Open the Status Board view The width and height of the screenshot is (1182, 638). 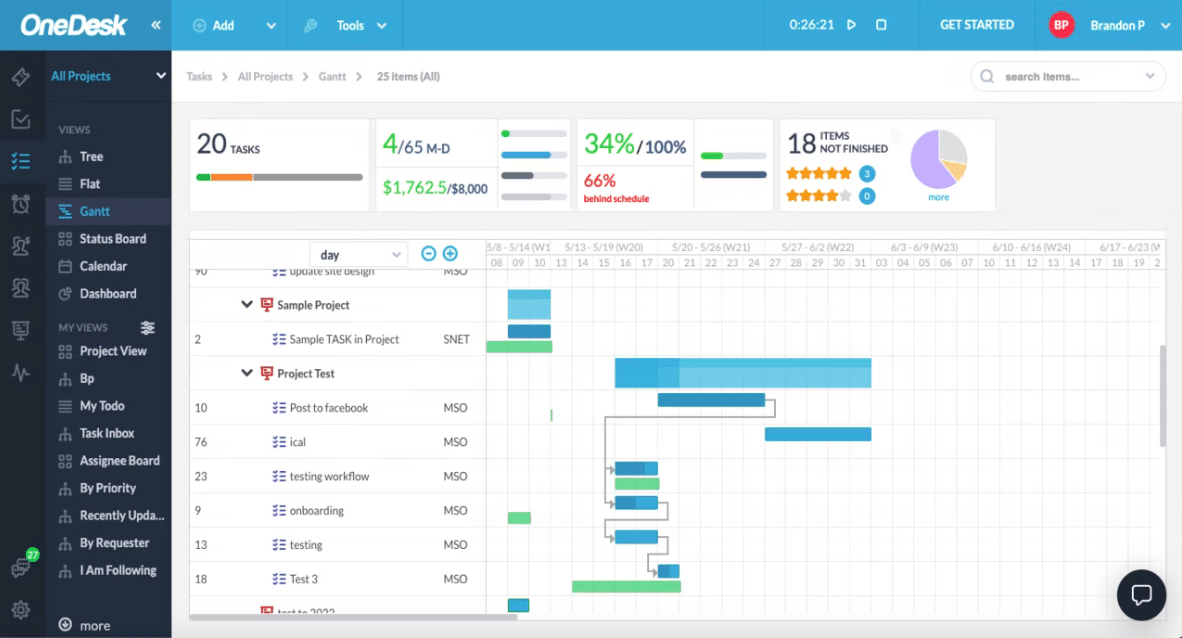click(112, 239)
